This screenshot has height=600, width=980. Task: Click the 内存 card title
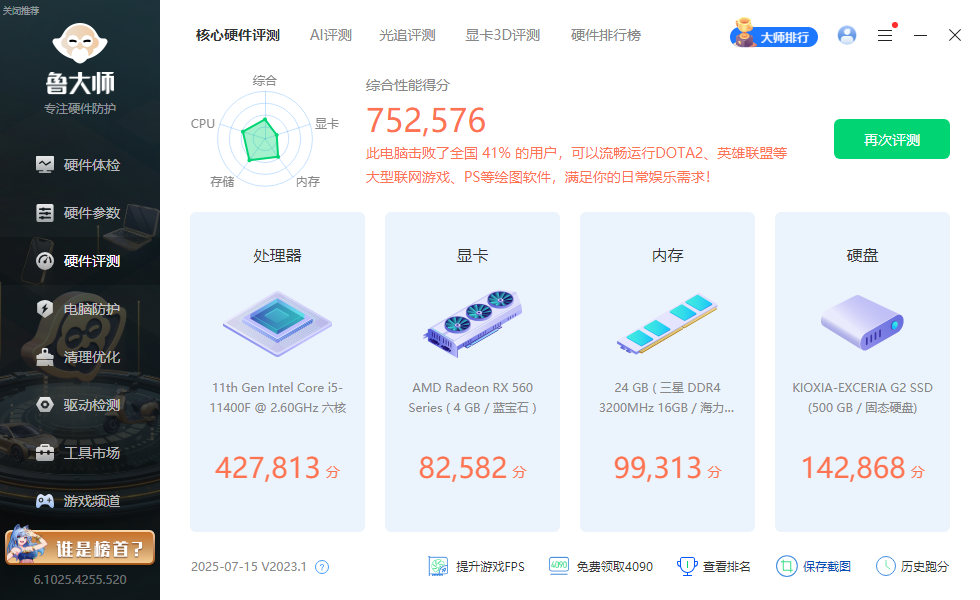[668, 256]
